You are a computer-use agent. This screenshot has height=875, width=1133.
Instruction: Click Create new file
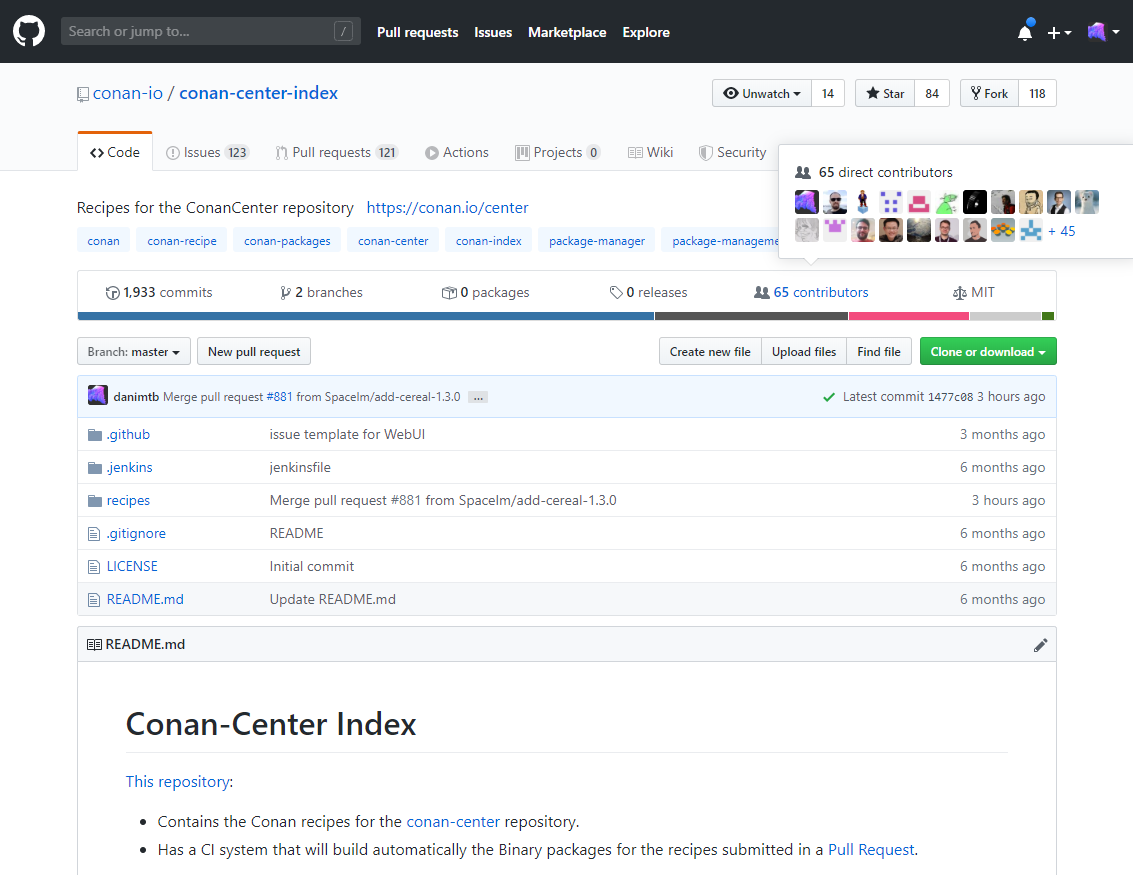pyautogui.click(x=710, y=352)
